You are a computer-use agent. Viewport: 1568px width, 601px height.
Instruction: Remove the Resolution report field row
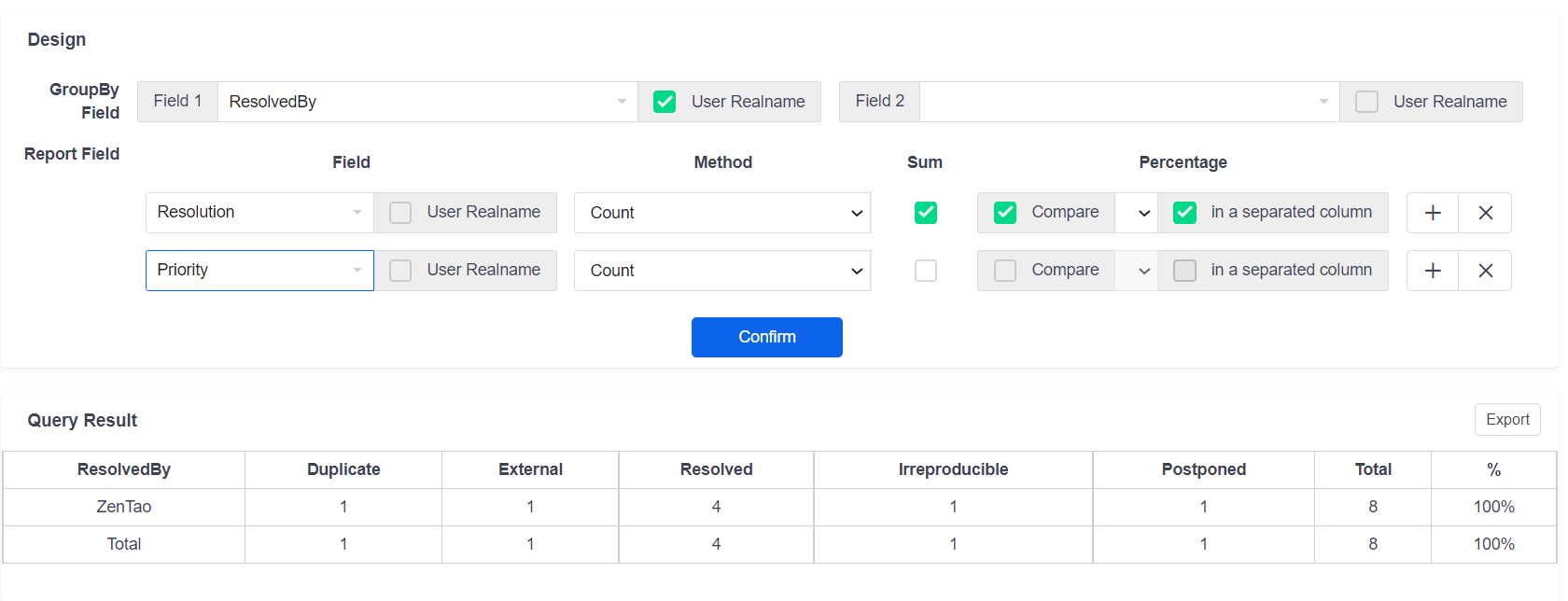click(x=1485, y=213)
